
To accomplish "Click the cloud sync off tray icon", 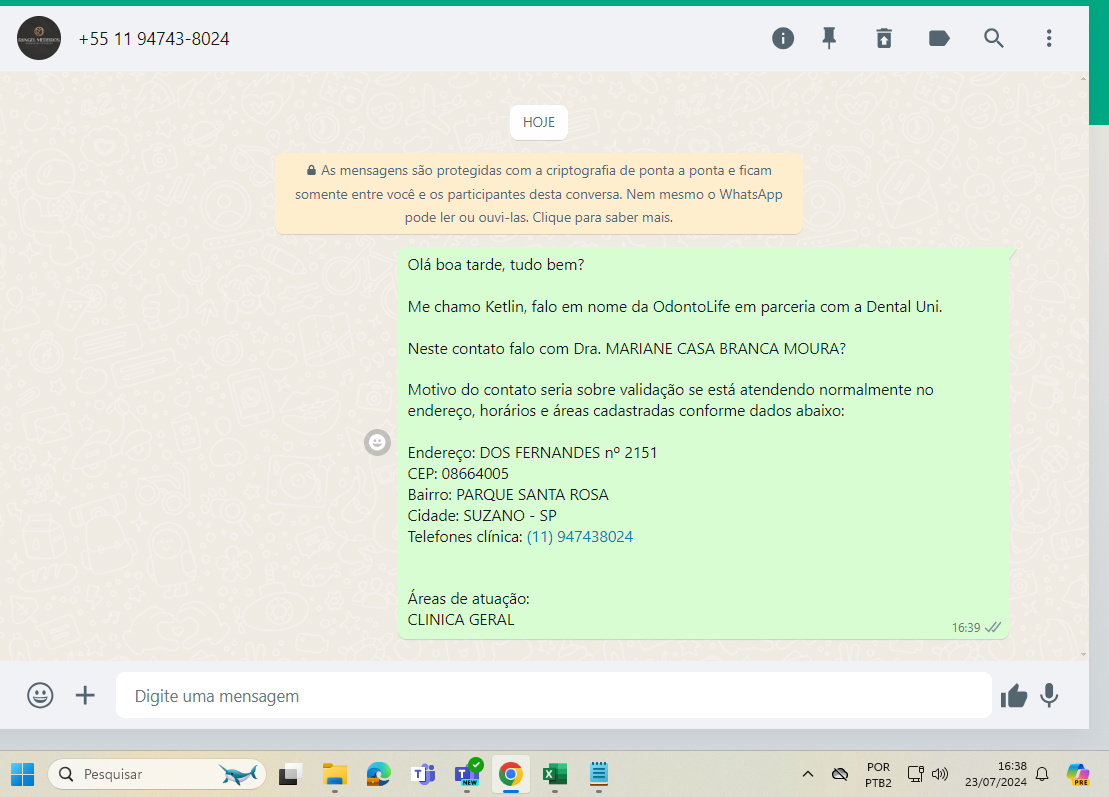I will coord(840,774).
